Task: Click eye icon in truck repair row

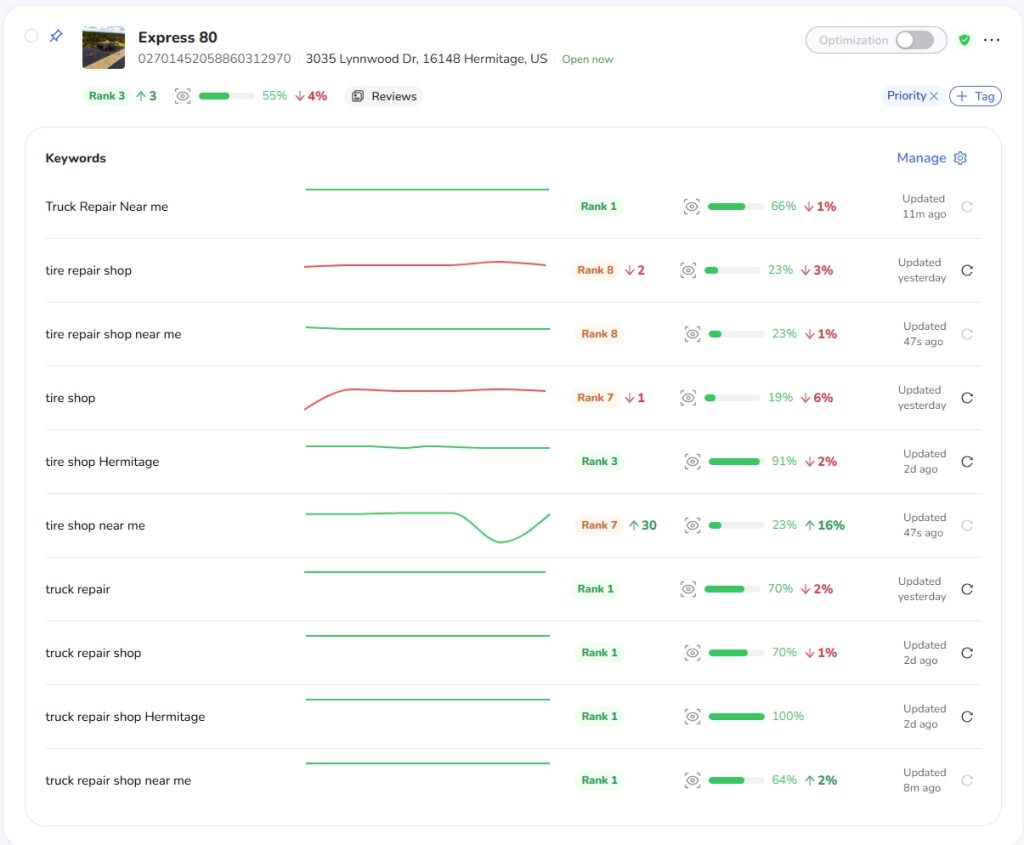Action: click(688, 589)
